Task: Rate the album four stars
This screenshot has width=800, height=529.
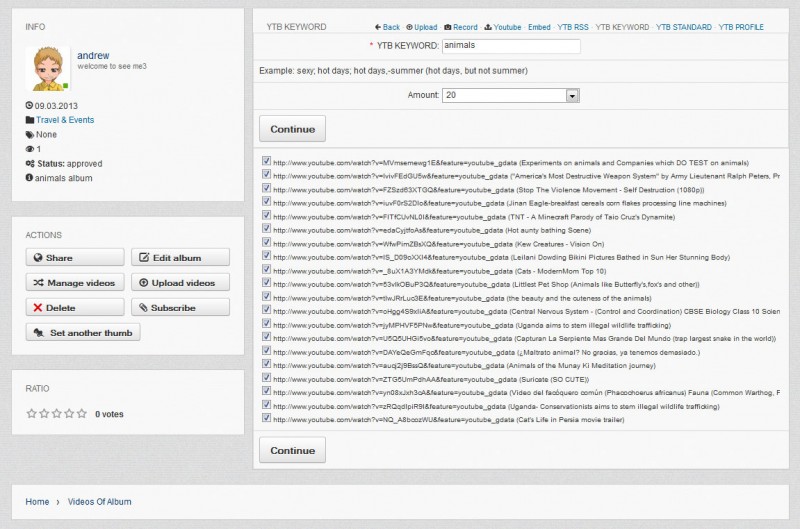Action: click(x=69, y=413)
